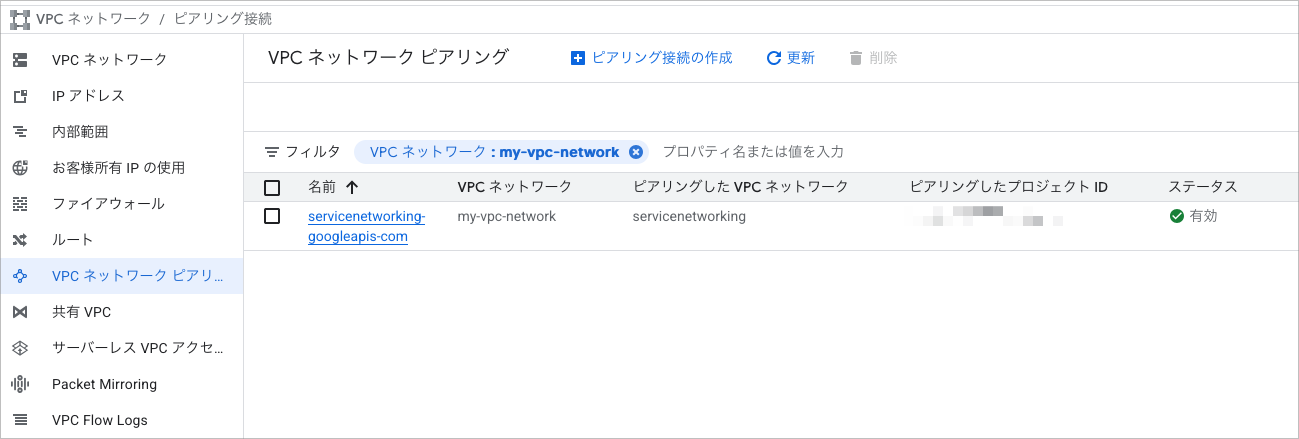Click the VPC ネットワーク sidebar icon

[20, 60]
